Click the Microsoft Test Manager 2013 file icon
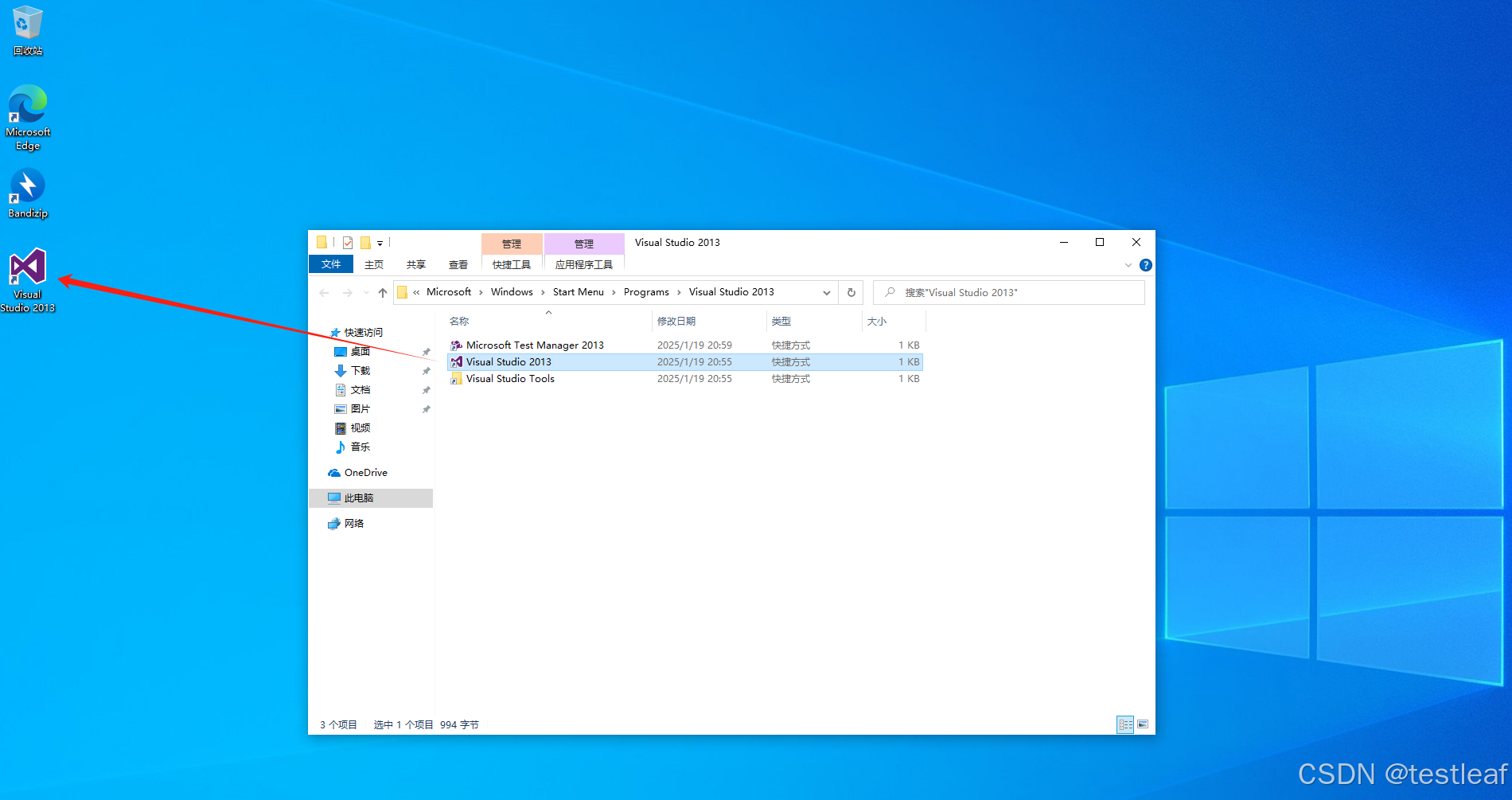 (x=457, y=345)
